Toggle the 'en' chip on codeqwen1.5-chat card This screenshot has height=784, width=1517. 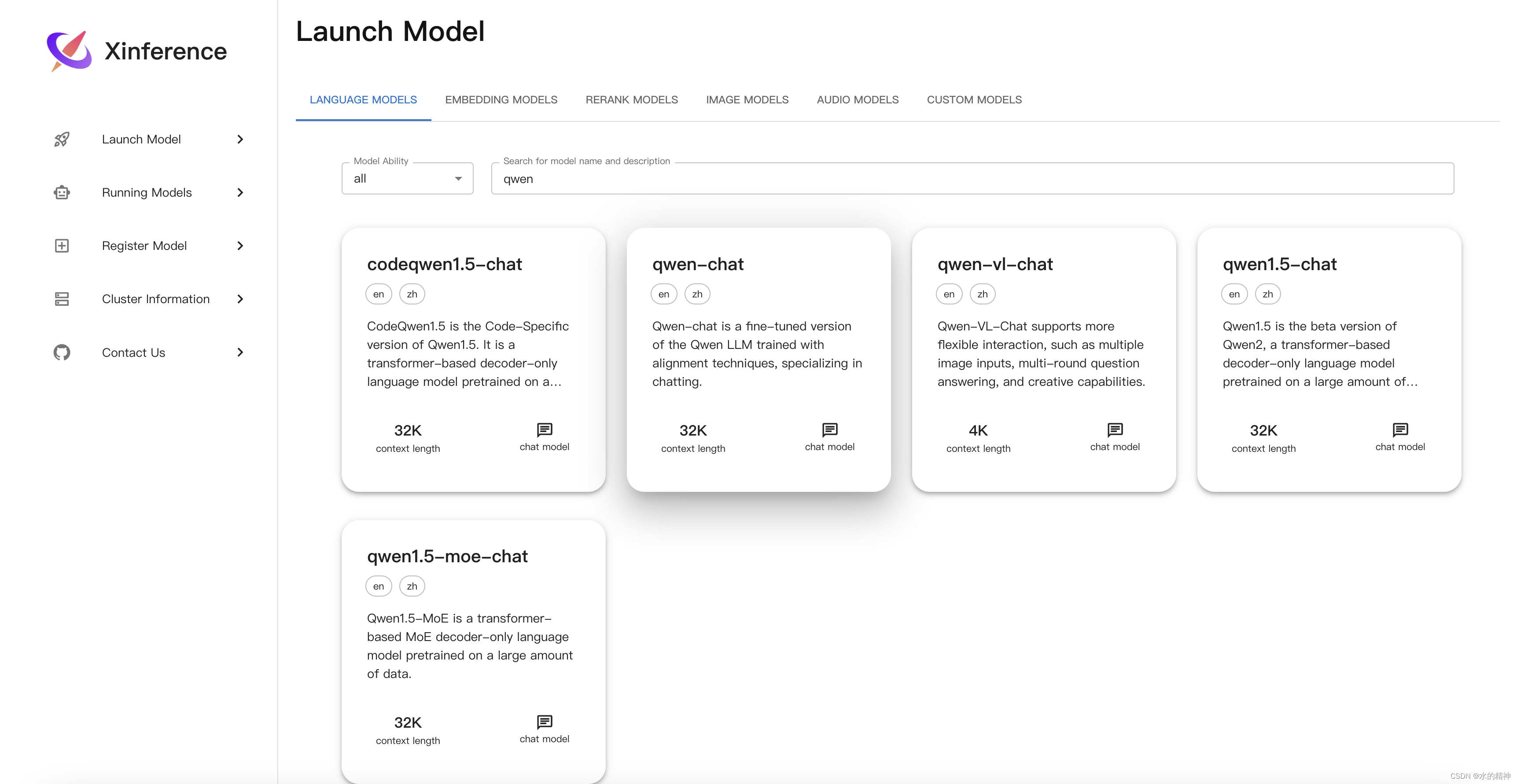click(379, 294)
